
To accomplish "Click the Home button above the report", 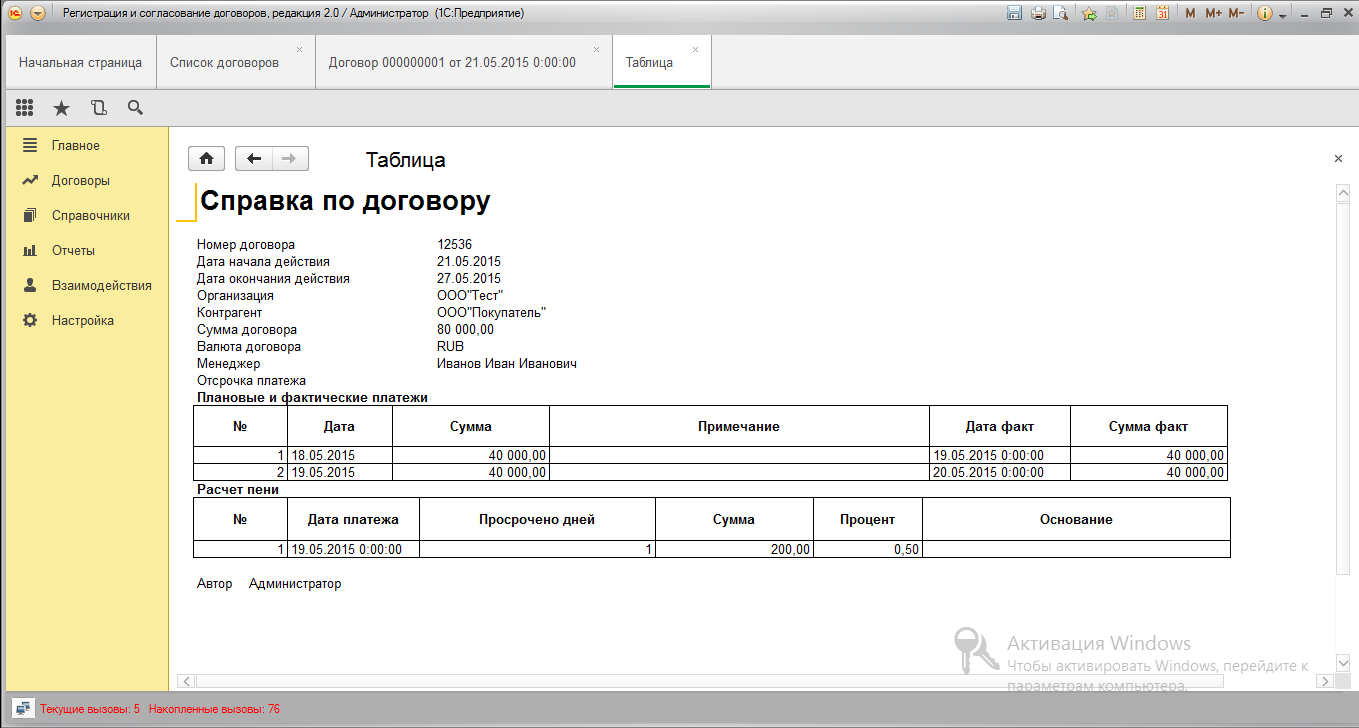I will coord(206,158).
